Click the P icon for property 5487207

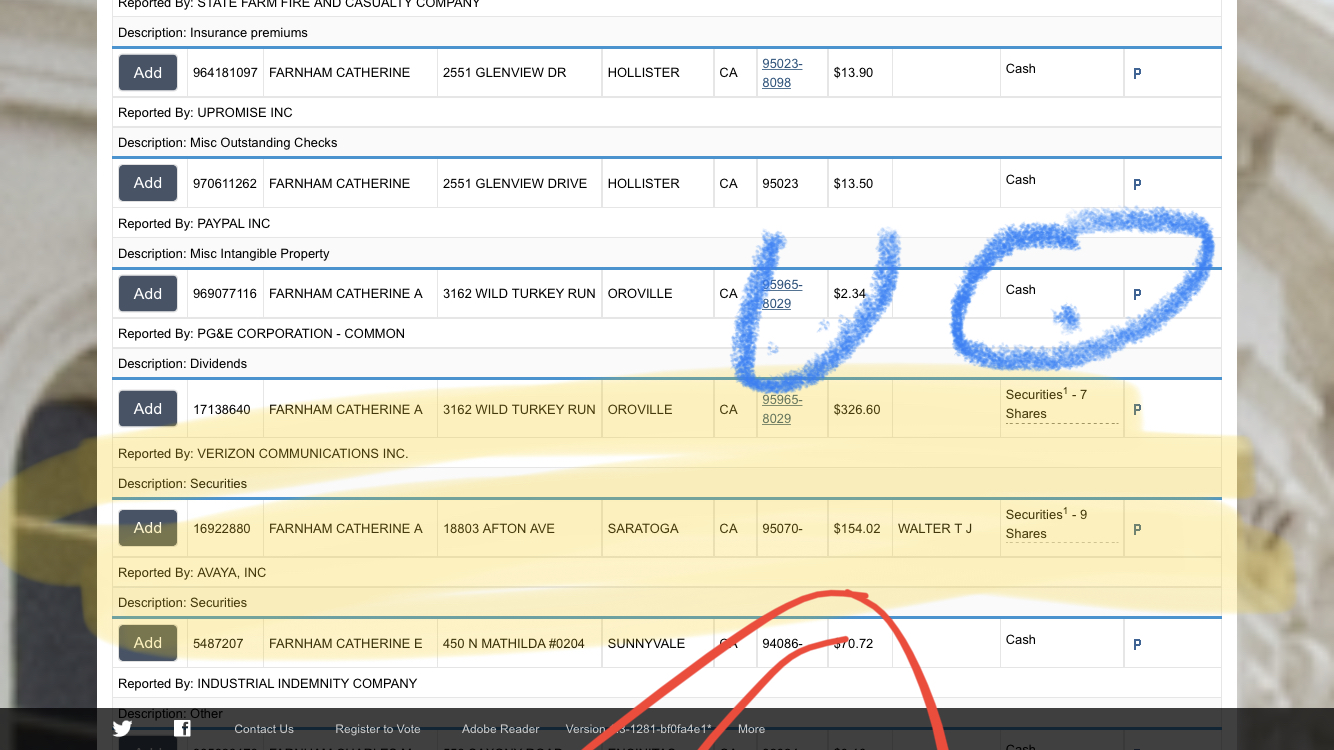(1137, 644)
